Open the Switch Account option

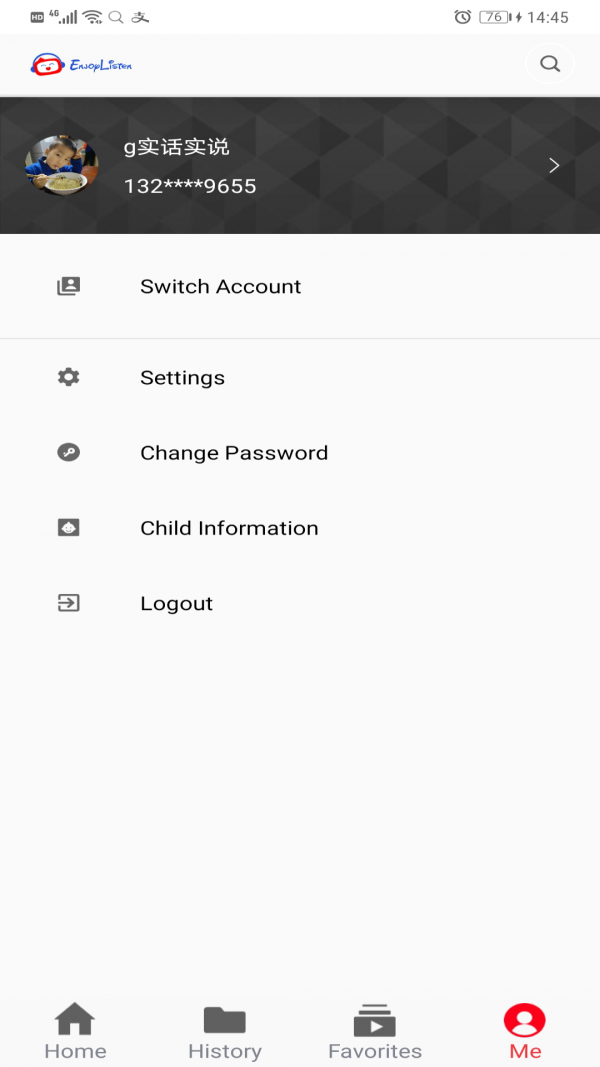(220, 287)
